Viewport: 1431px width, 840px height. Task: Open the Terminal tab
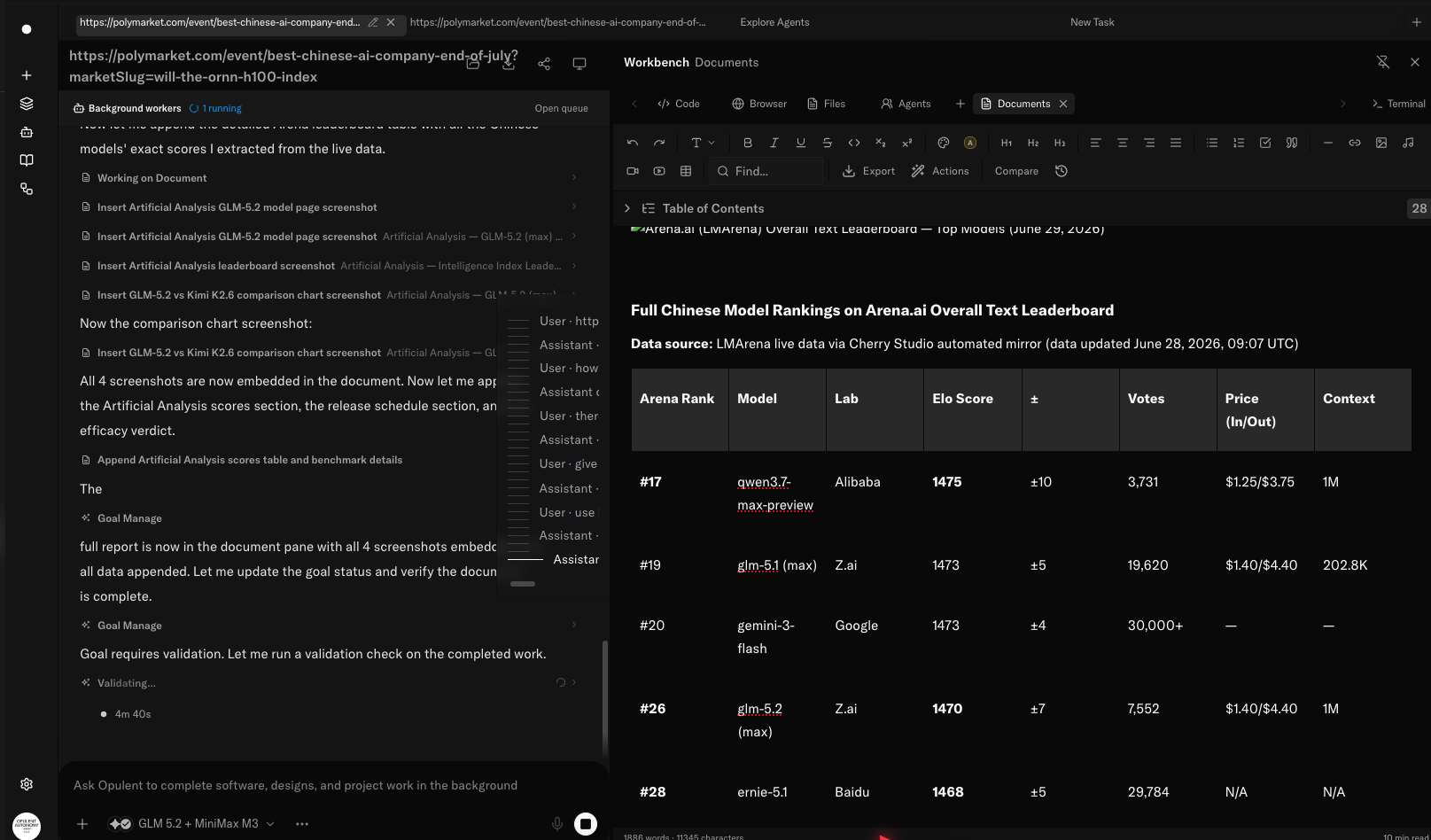pyautogui.click(x=1398, y=104)
